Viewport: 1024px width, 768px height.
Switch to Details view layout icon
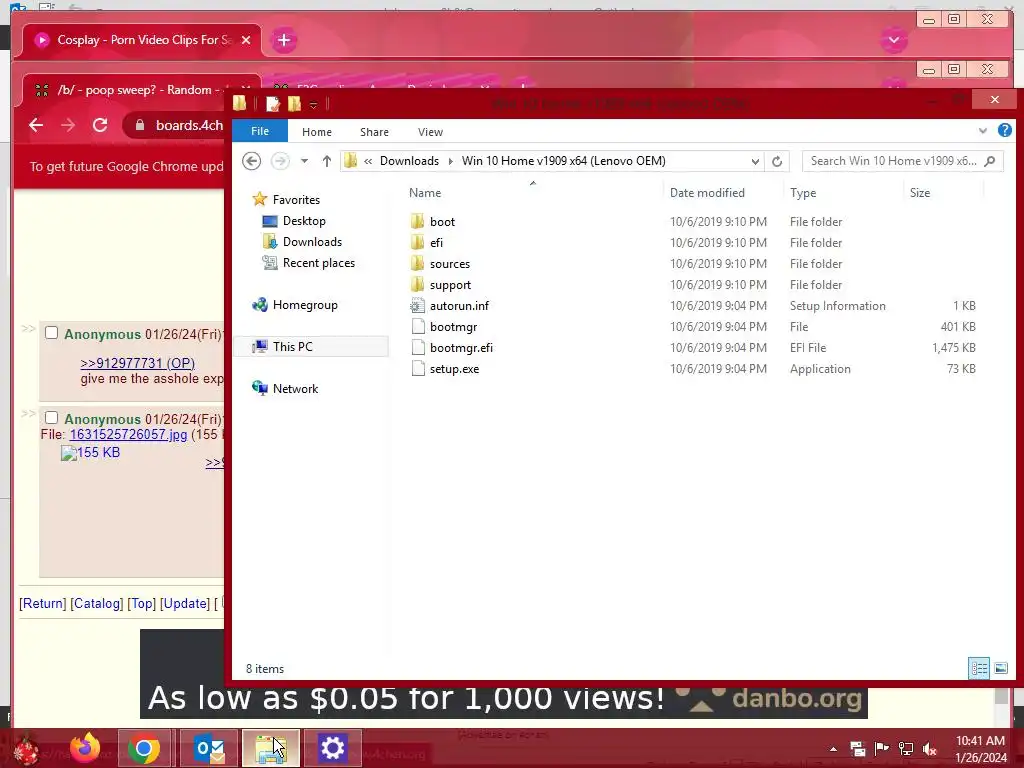(979, 668)
